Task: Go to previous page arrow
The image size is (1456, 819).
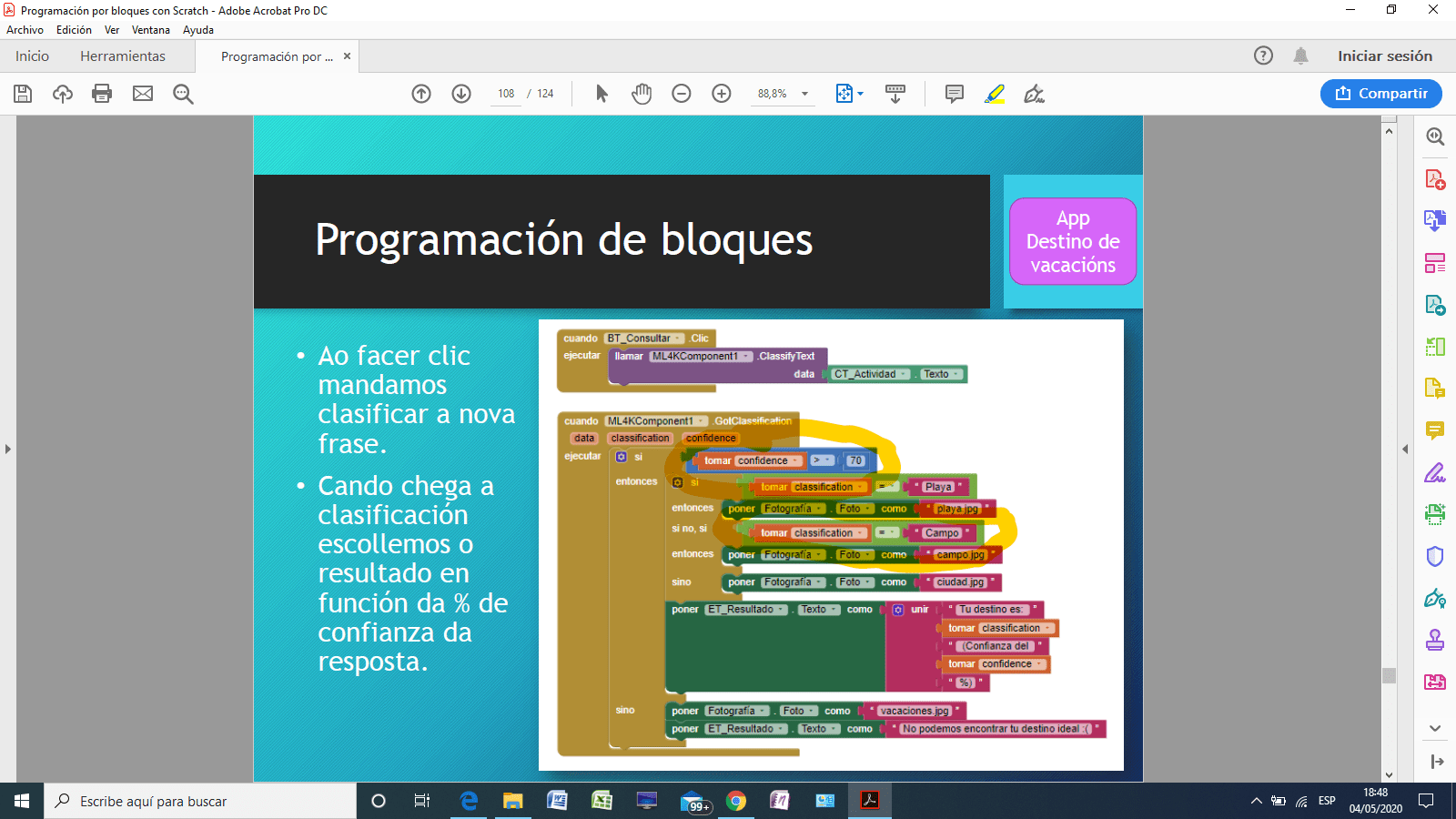Action: click(421, 94)
